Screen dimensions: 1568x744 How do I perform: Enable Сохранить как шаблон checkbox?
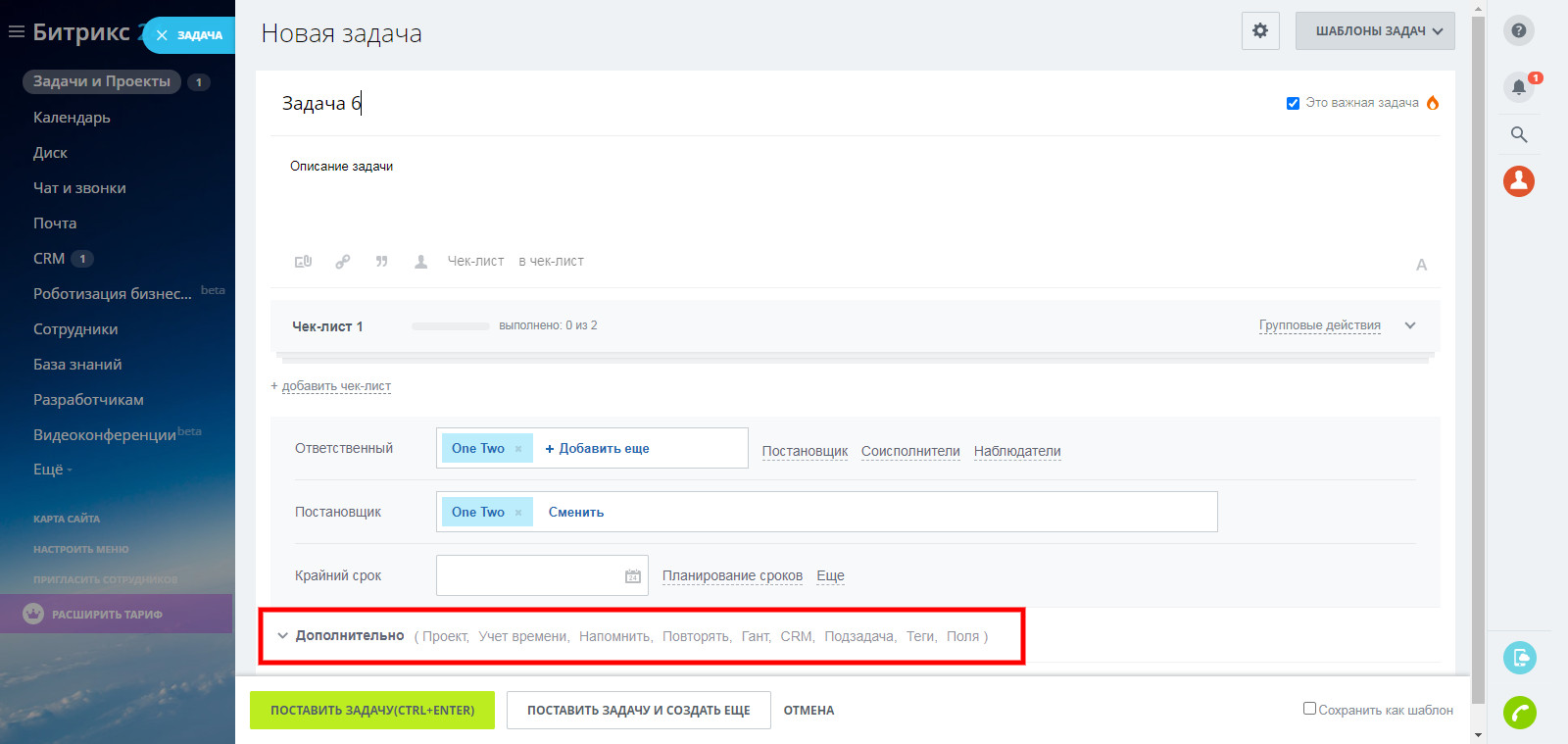pos(1309,708)
